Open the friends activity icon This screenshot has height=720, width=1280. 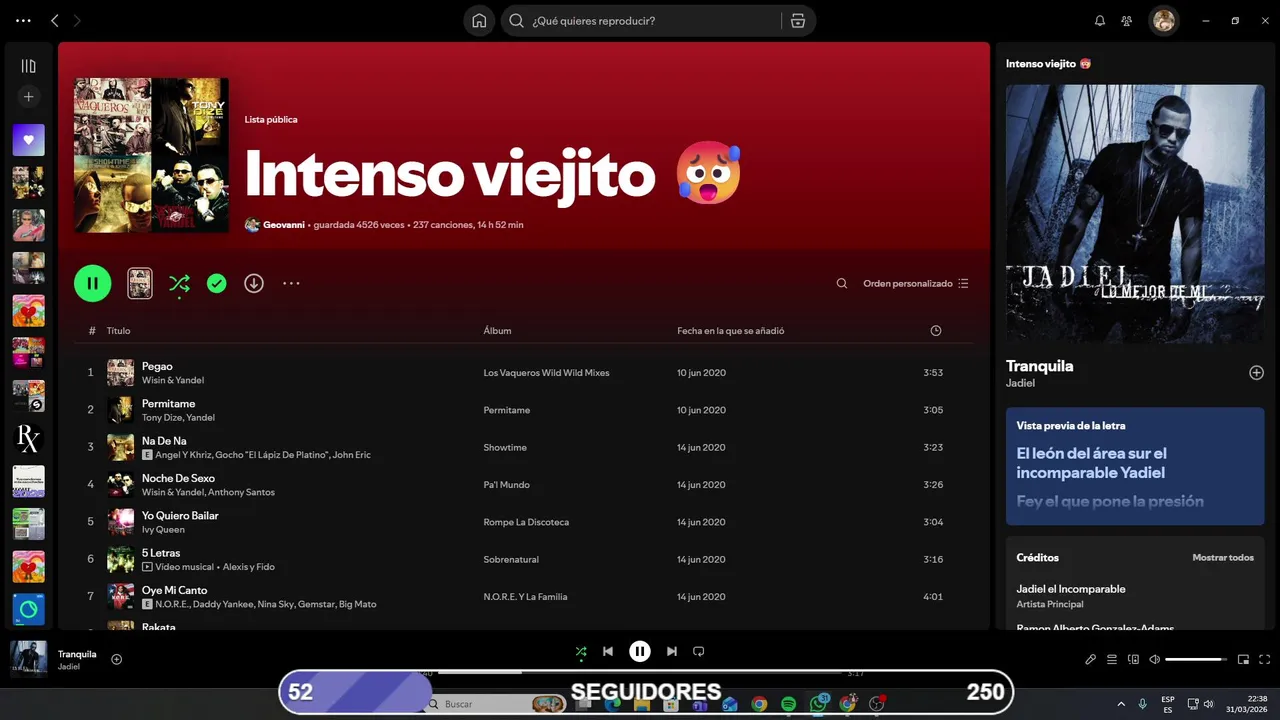pos(1127,20)
